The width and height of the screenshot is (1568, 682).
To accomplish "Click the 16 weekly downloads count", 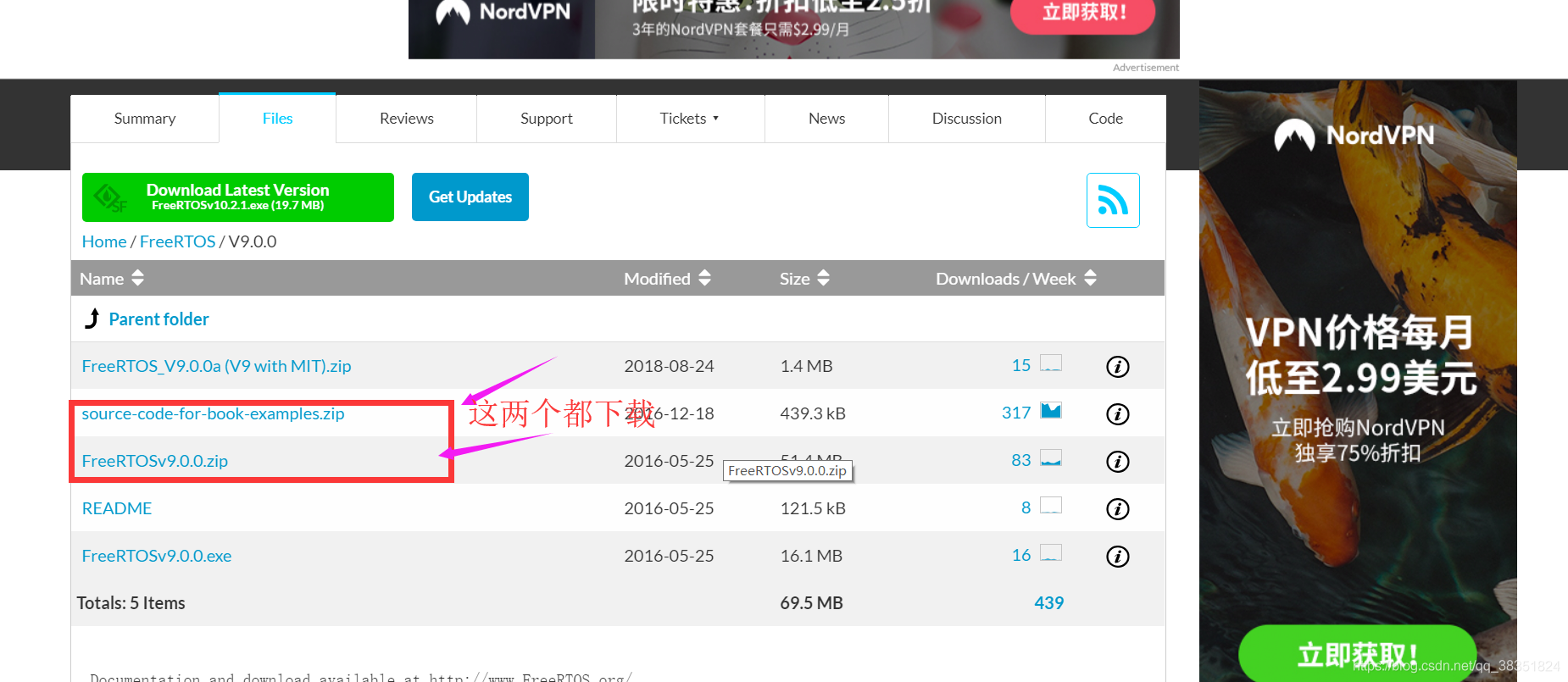I will [x=1021, y=555].
